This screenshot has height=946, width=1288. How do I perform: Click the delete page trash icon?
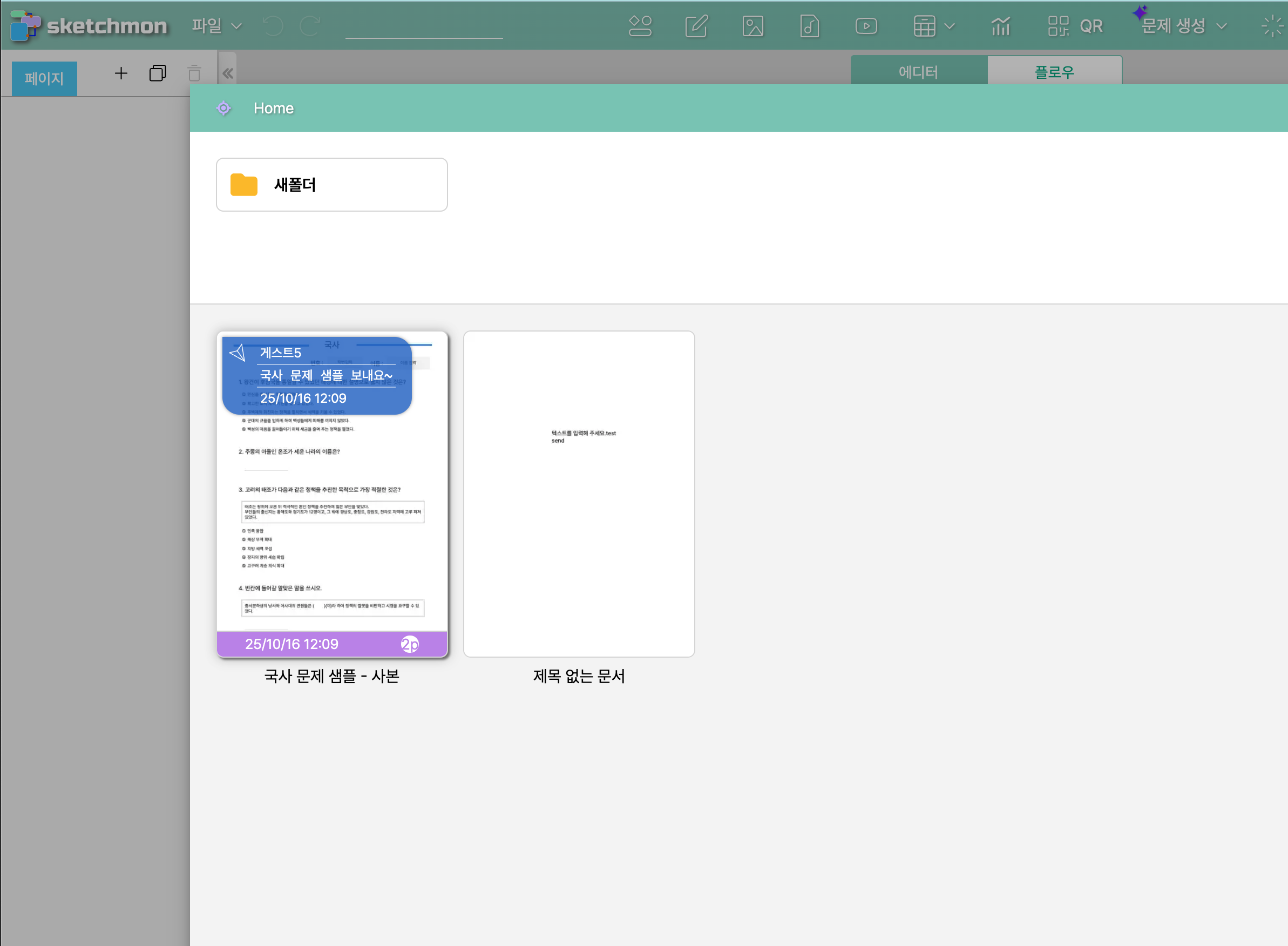coord(194,73)
